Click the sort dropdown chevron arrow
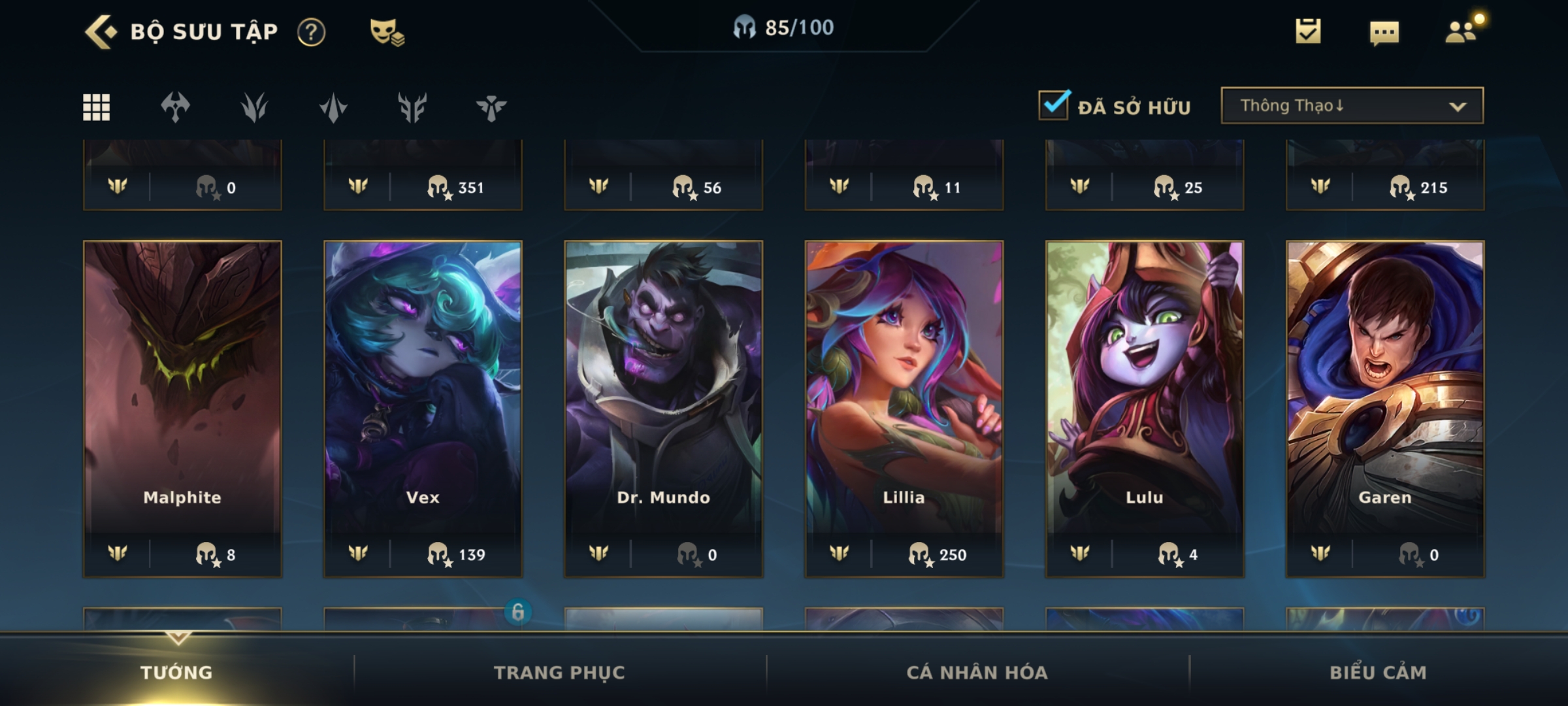The width and height of the screenshot is (1568, 706). (x=1458, y=107)
